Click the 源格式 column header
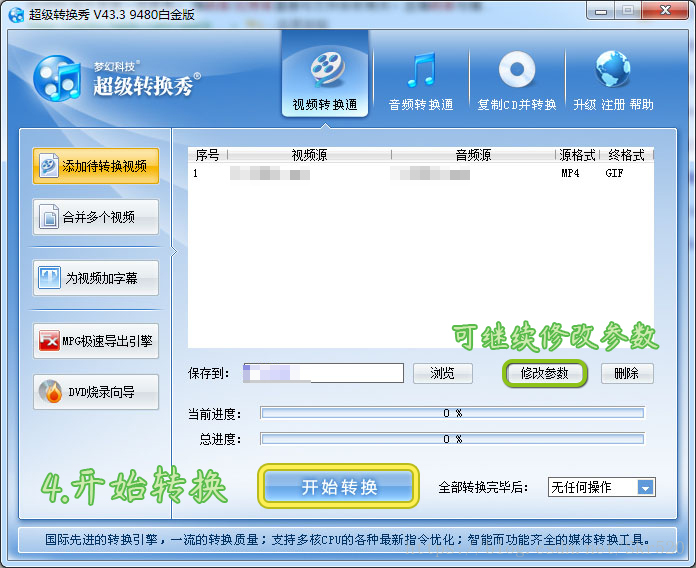 (577, 155)
